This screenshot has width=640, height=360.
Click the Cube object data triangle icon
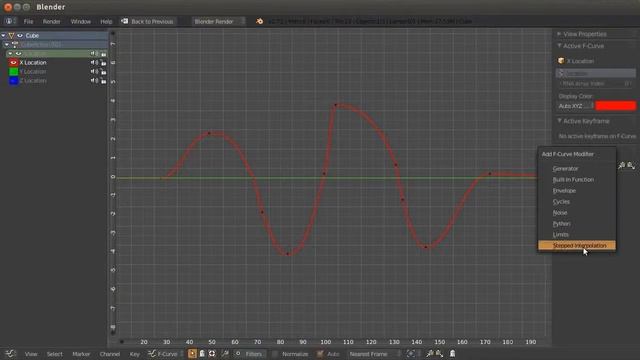click(x=11, y=36)
